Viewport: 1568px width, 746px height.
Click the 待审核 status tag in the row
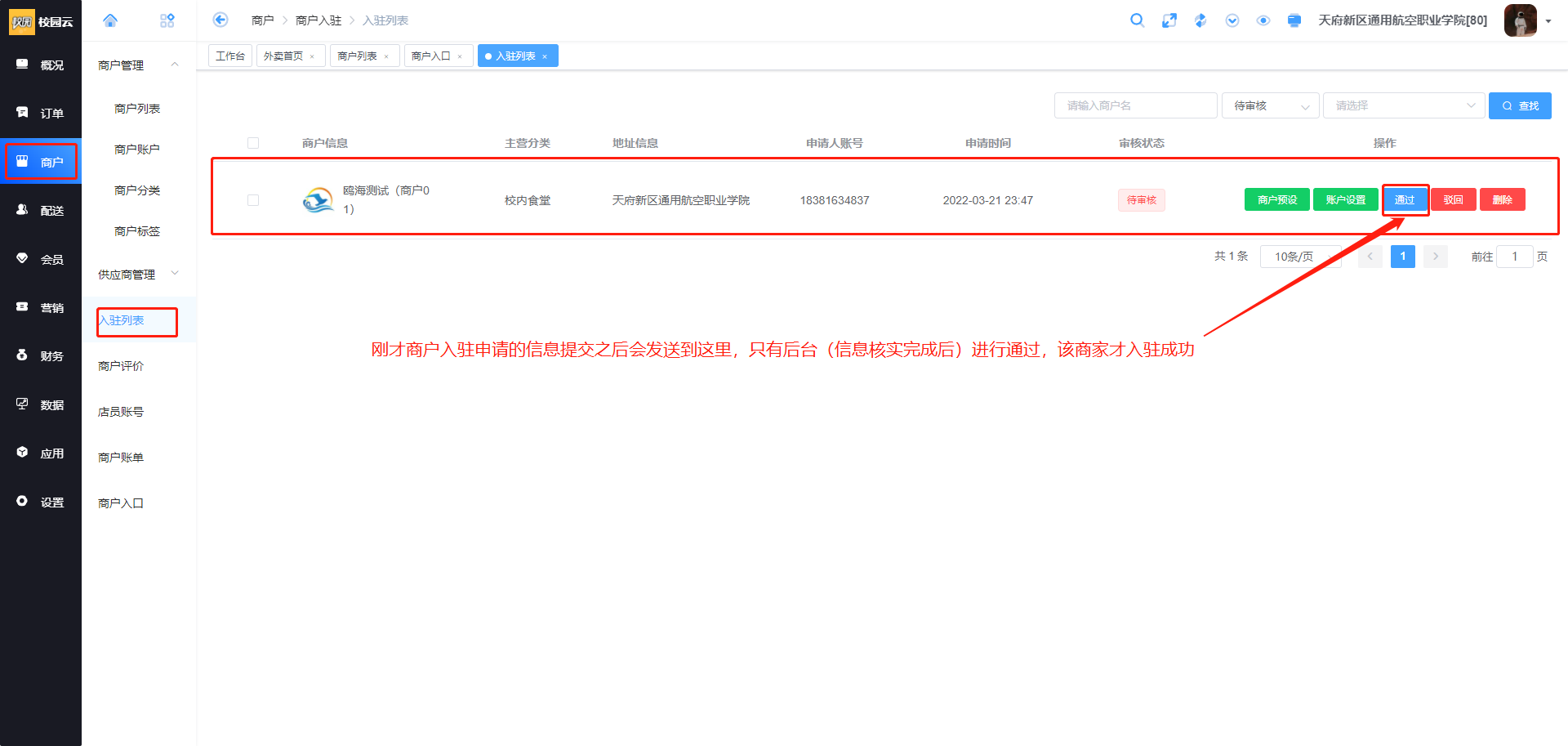pos(1142,200)
